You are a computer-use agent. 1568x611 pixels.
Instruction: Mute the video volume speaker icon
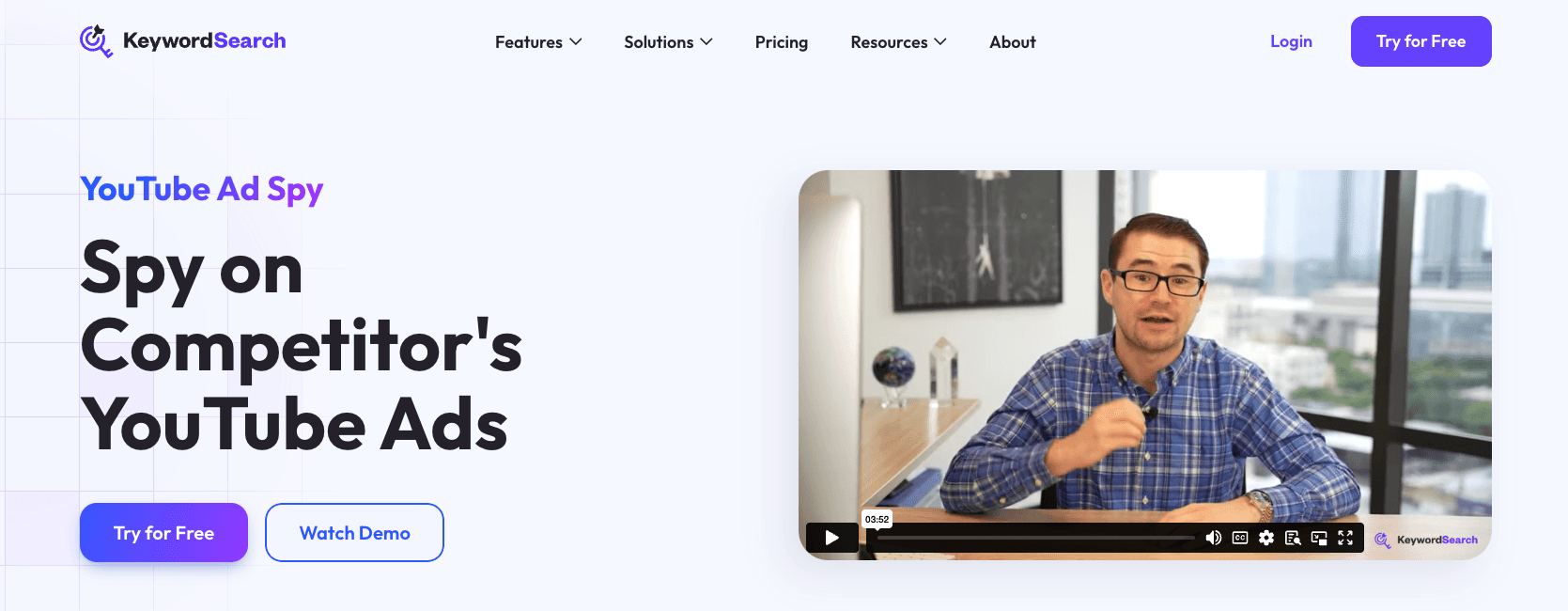1214,538
